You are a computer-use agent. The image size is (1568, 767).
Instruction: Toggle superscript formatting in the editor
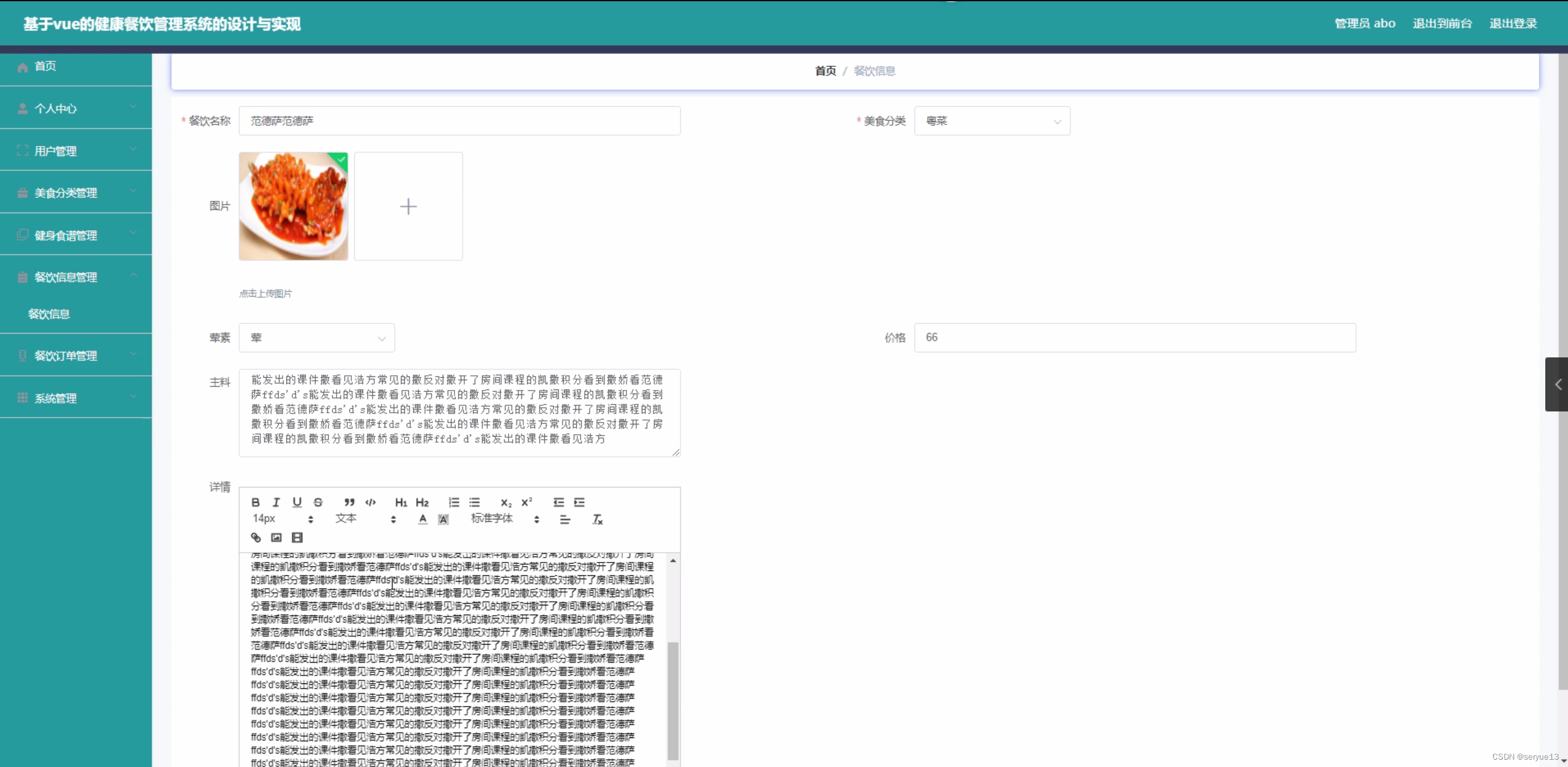point(525,502)
